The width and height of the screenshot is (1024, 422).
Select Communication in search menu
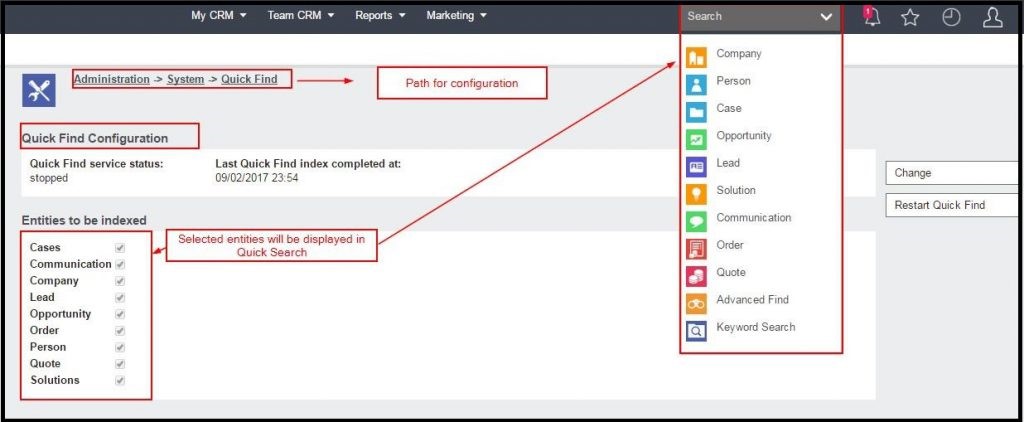click(754, 218)
